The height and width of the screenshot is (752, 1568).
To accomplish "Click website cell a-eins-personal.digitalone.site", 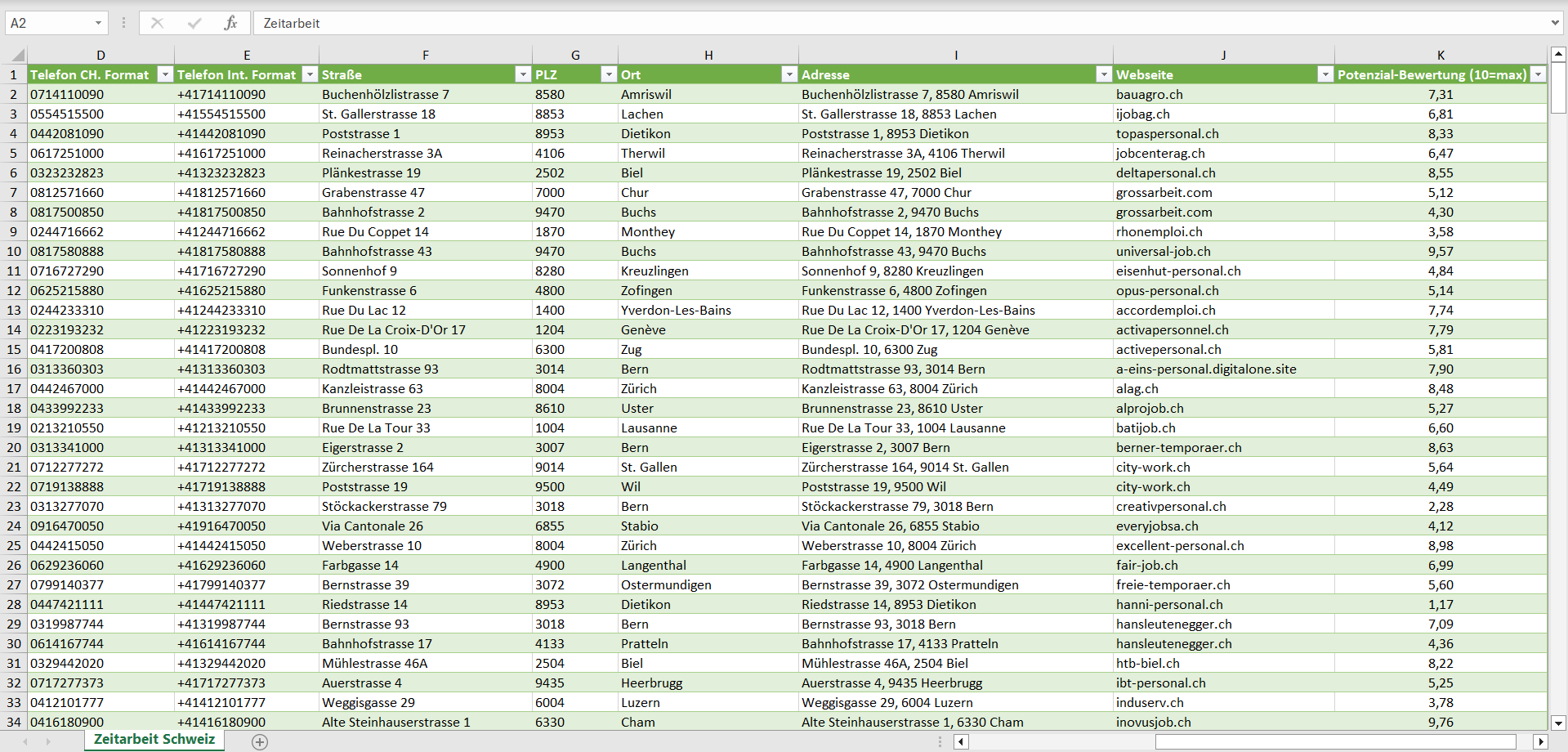I will [x=1223, y=369].
